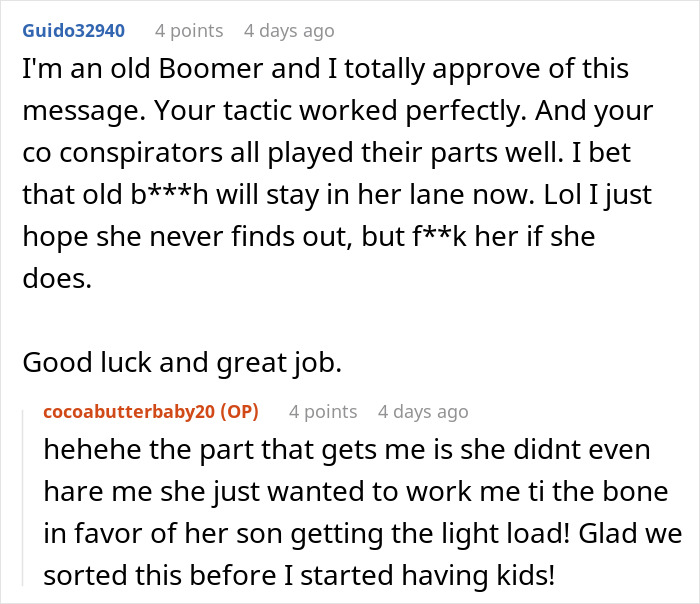Click the "Good luck and great job." paragraph
700x604 pixels.
(x=182, y=362)
